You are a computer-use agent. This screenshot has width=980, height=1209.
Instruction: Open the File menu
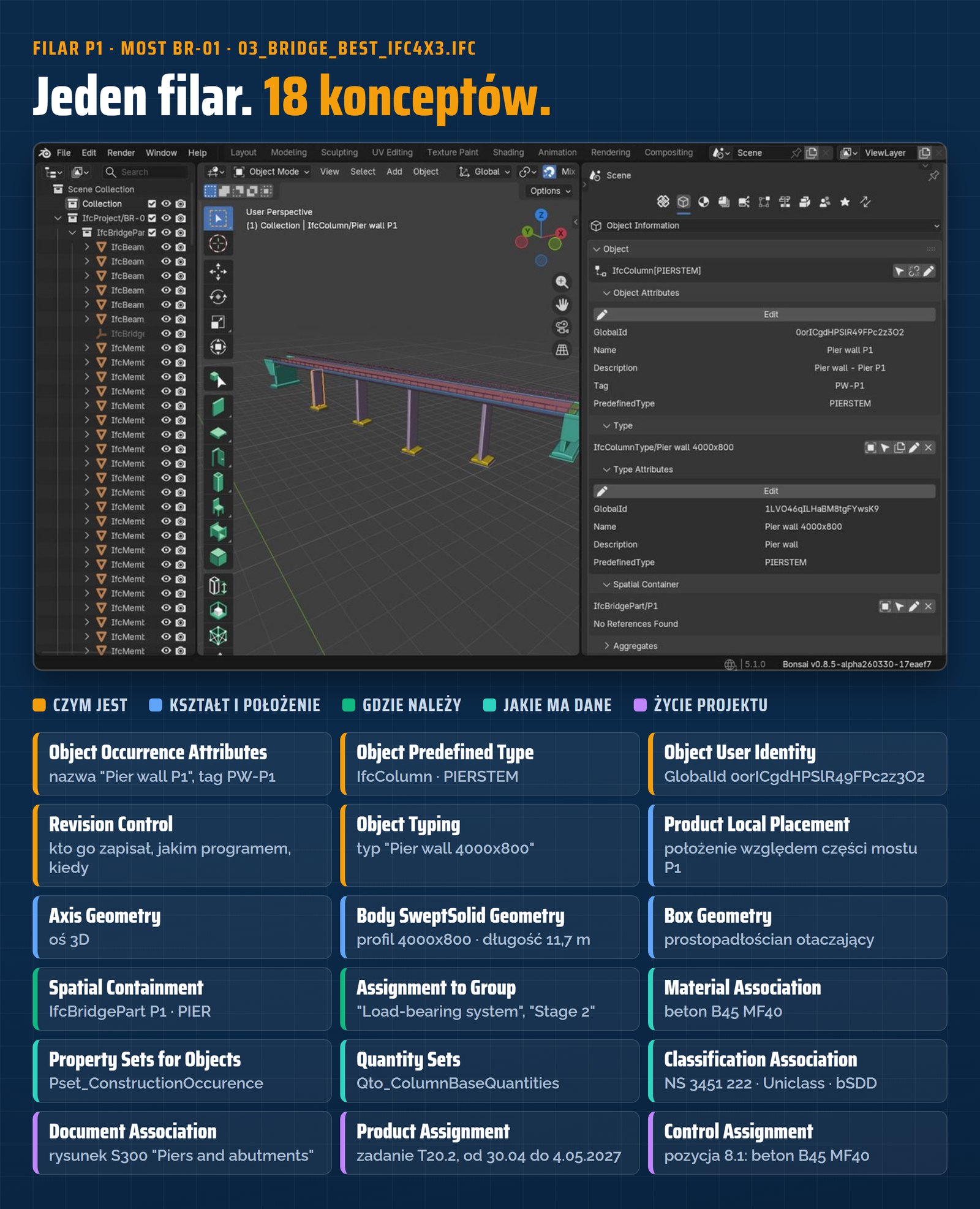[x=64, y=153]
